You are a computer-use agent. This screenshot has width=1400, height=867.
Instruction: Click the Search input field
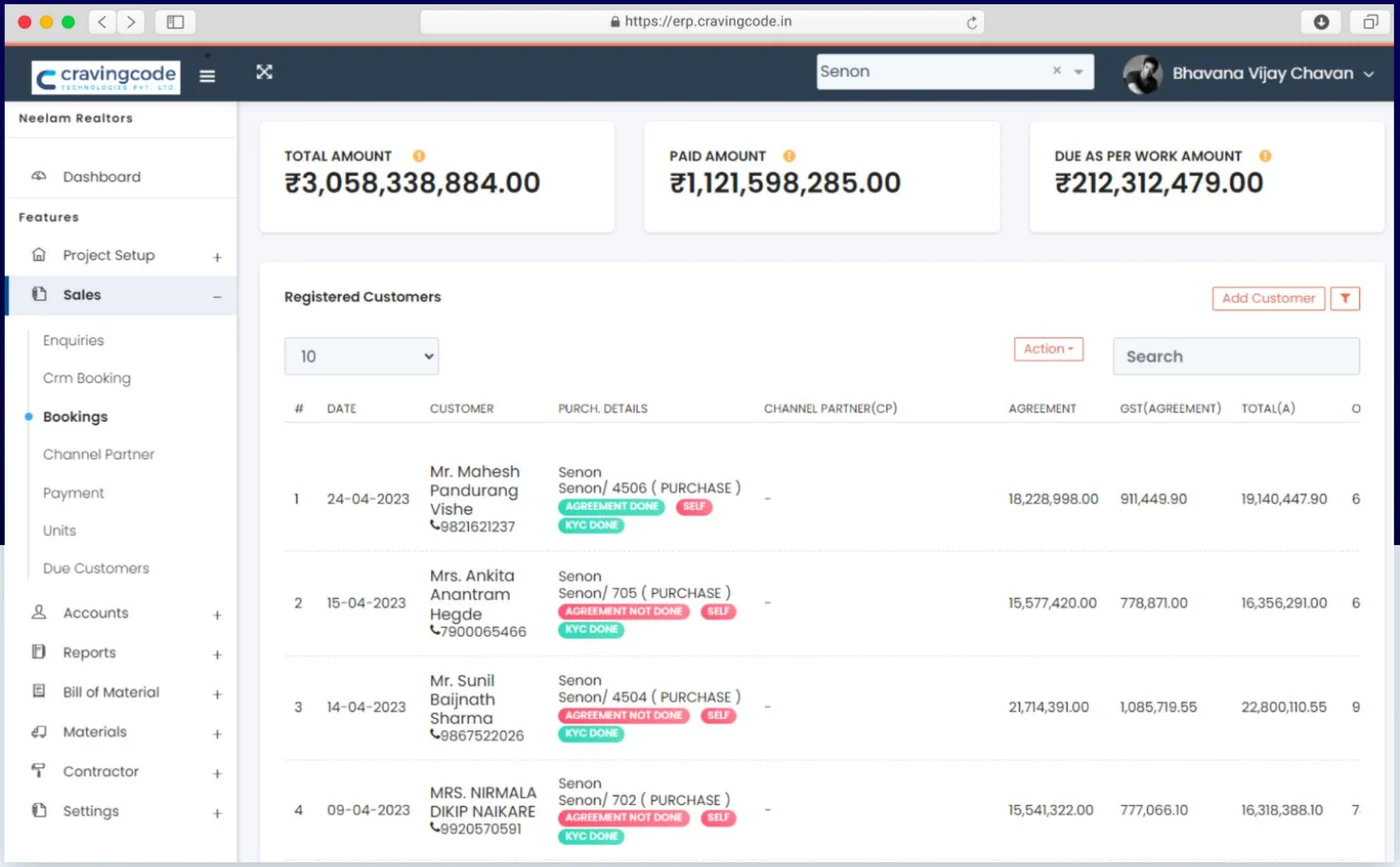click(x=1236, y=356)
